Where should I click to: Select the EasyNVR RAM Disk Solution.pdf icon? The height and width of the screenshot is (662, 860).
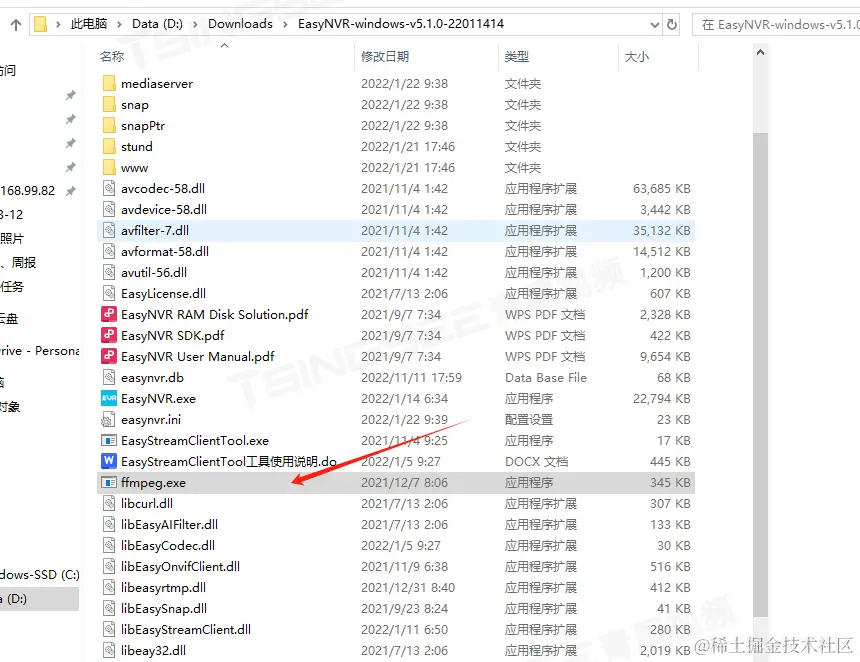(x=109, y=314)
